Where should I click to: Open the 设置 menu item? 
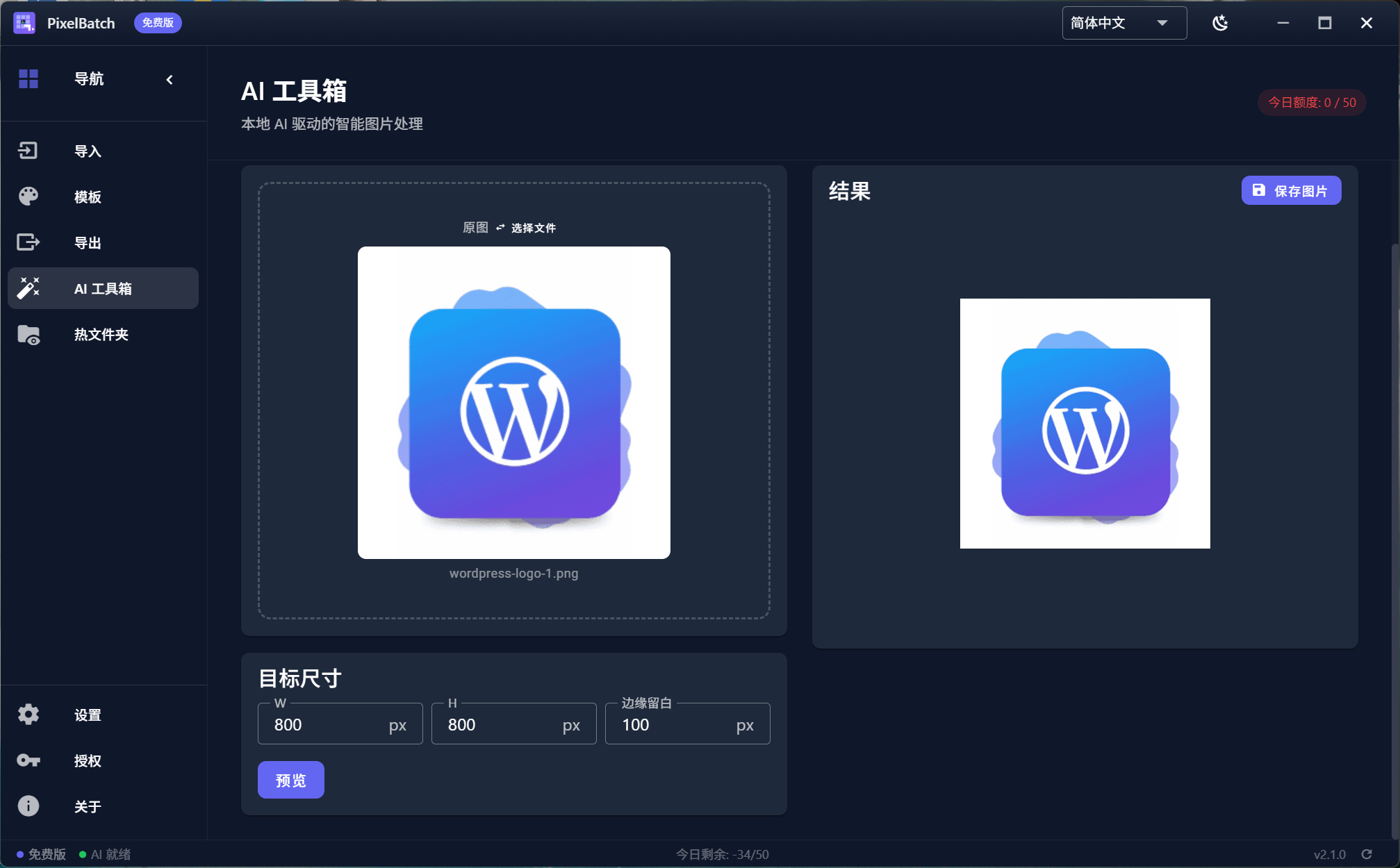click(x=103, y=715)
